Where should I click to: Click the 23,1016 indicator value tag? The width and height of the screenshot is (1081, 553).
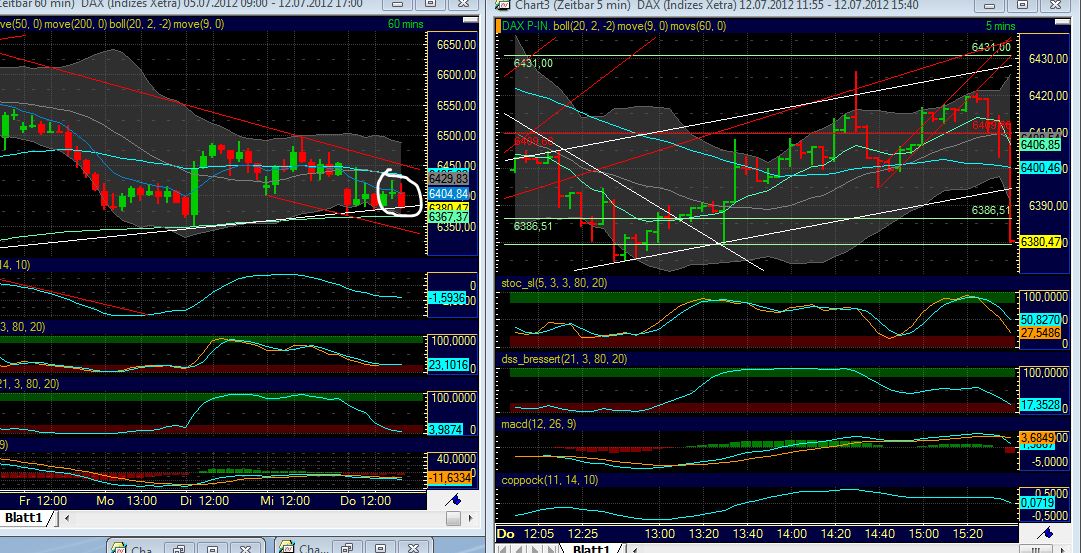coord(449,365)
